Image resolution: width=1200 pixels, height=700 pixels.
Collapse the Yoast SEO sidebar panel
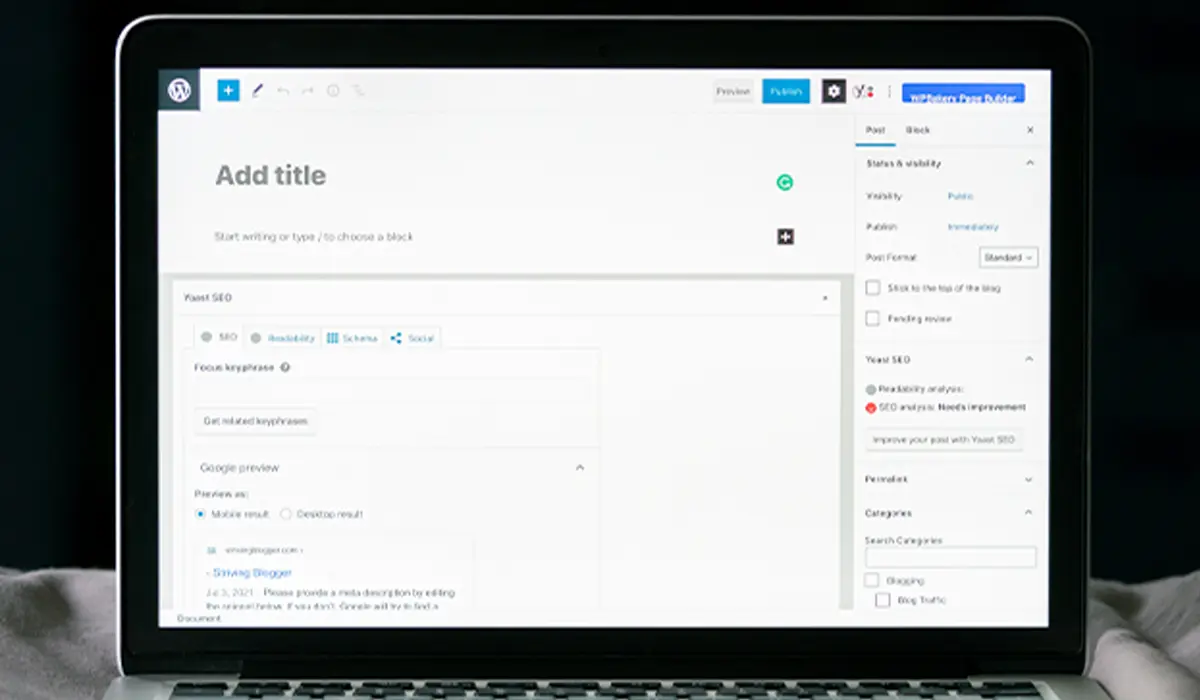1030,359
